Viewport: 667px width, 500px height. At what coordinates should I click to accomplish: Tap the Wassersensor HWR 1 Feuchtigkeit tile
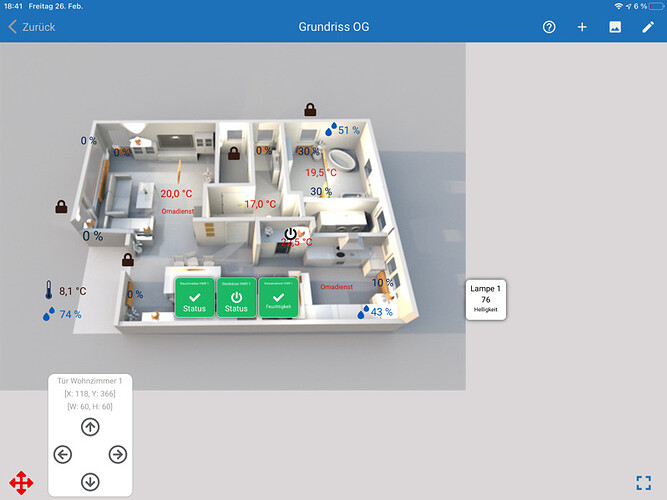(x=278, y=298)
